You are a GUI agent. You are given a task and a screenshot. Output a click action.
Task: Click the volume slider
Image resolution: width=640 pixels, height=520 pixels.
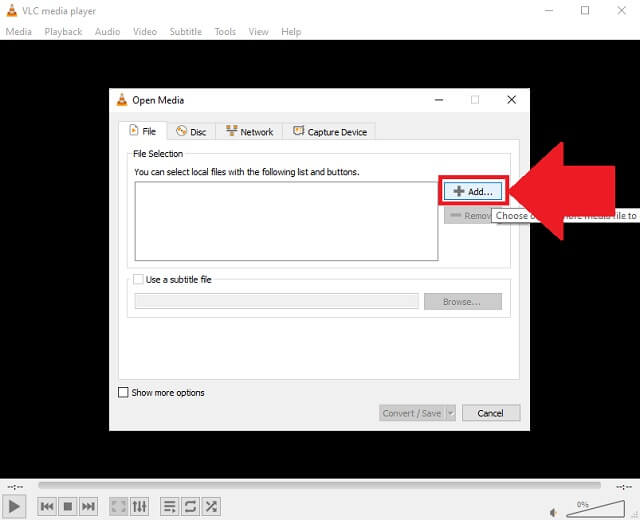click(x=596, y=509)
